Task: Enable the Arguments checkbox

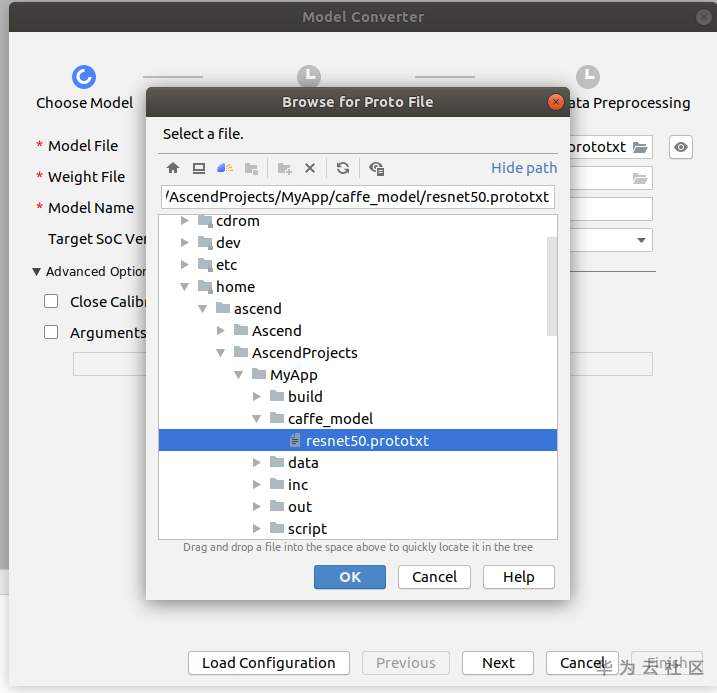Action: (51, 332)
